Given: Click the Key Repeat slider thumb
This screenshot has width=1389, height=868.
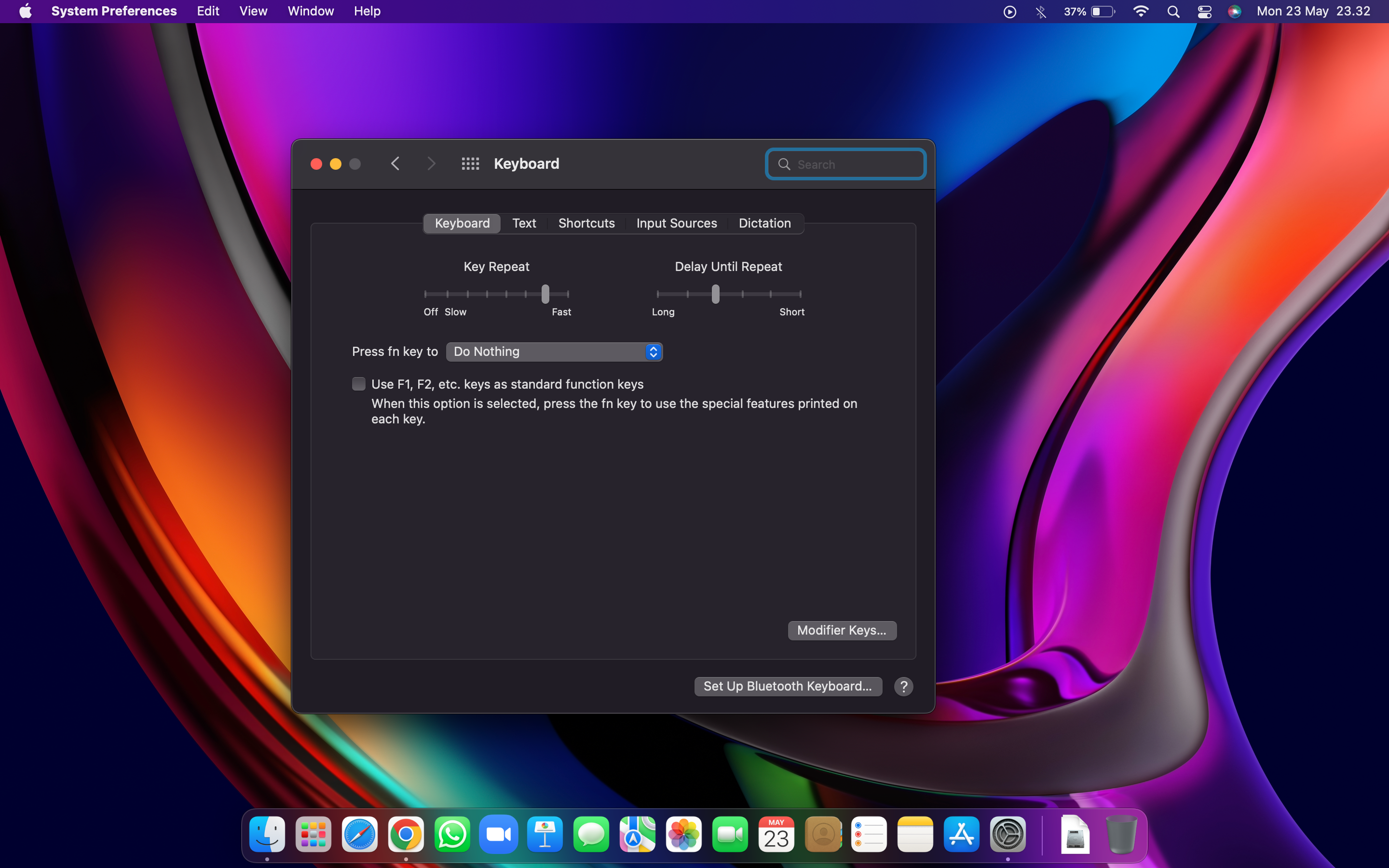Looking at the screenshot, I should click(x=545, y=294).
